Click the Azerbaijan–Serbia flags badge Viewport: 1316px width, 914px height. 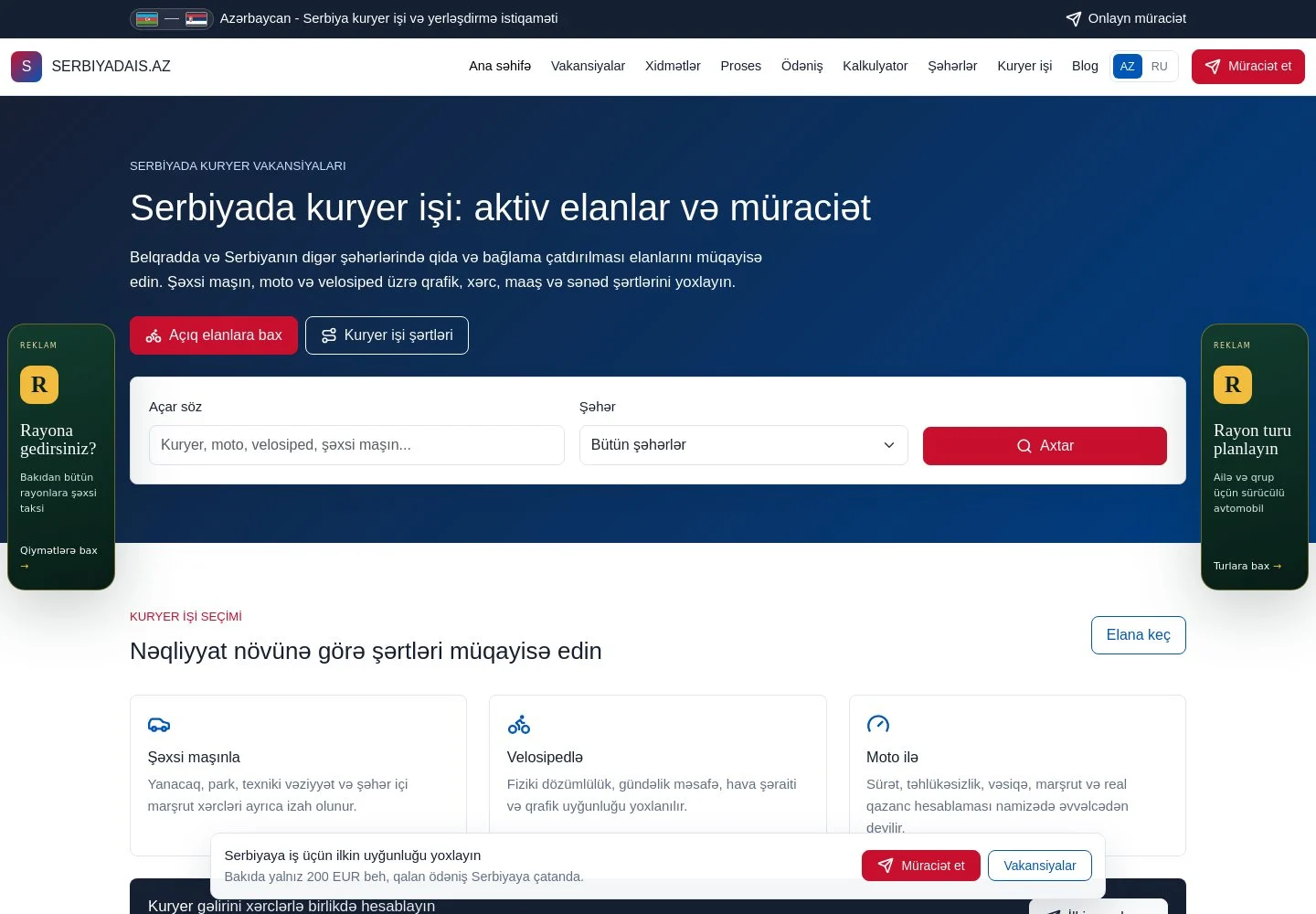point(172,18)
